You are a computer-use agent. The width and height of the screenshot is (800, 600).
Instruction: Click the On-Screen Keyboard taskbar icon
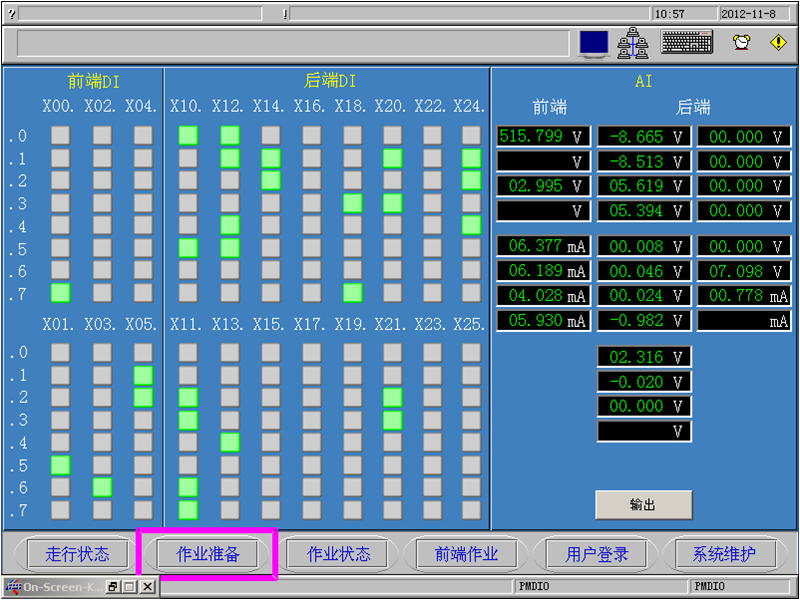tap(14, 588)
